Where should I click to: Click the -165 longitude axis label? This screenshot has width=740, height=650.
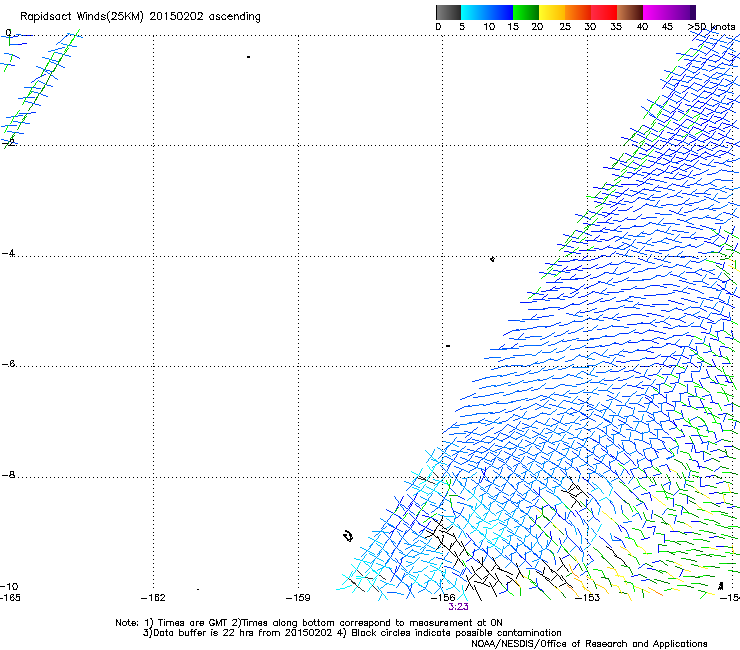click(10, 598)
